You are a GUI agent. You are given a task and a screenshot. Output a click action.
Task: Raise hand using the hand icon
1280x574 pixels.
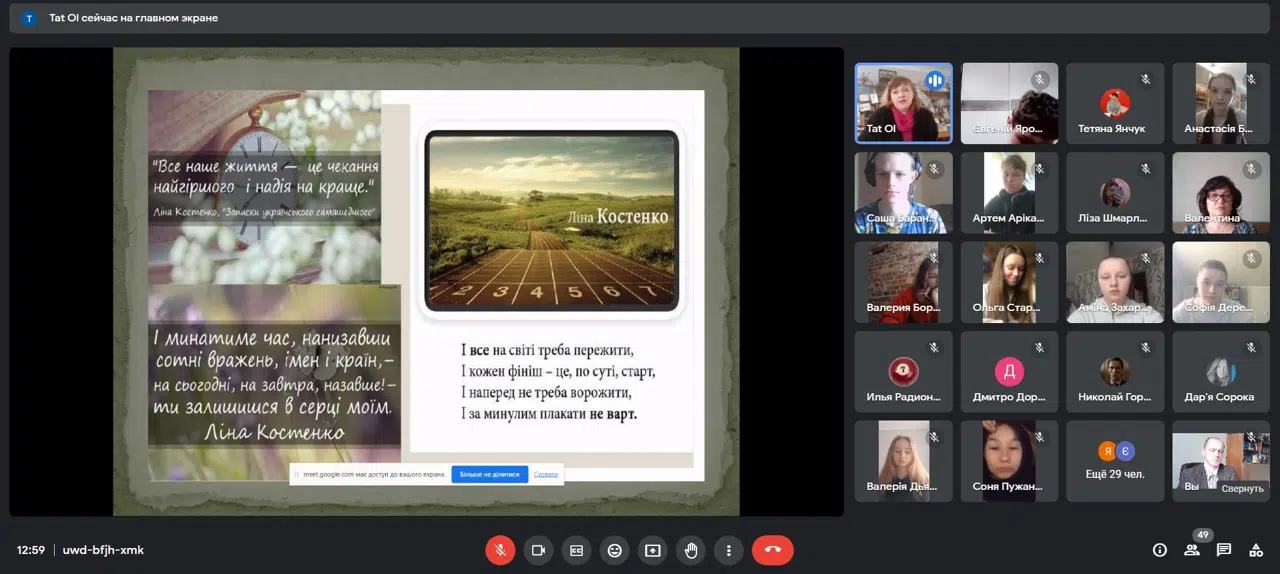click(x=690, y=550)
